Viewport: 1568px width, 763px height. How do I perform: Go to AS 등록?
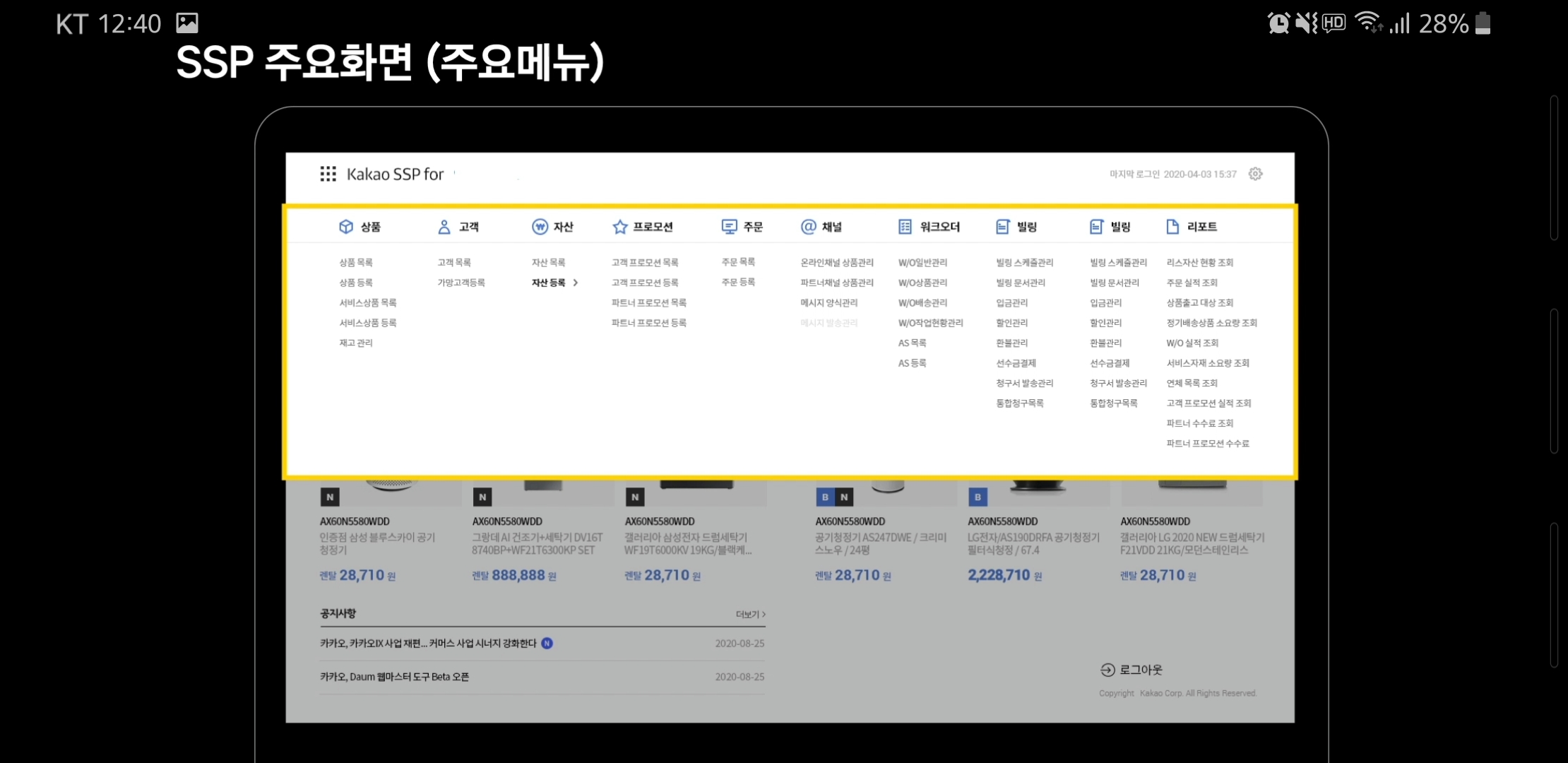click(913, 363)
